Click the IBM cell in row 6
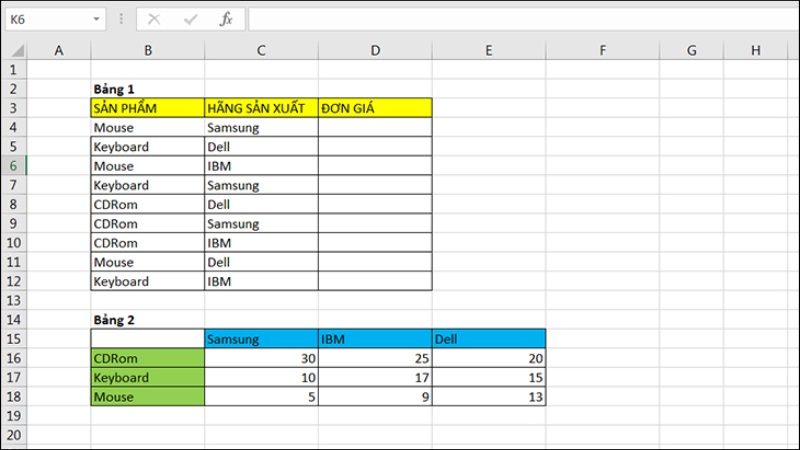The width and height of the screenshot is (800, 450). pos(261,166)
